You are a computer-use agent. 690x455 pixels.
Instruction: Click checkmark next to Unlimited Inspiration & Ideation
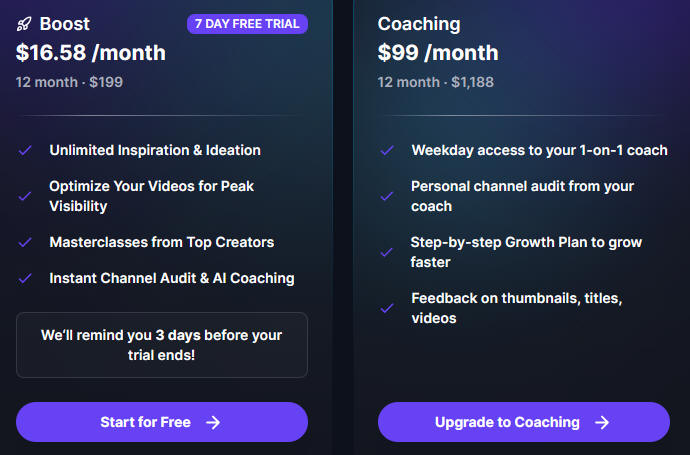click(x=25, y=150)
